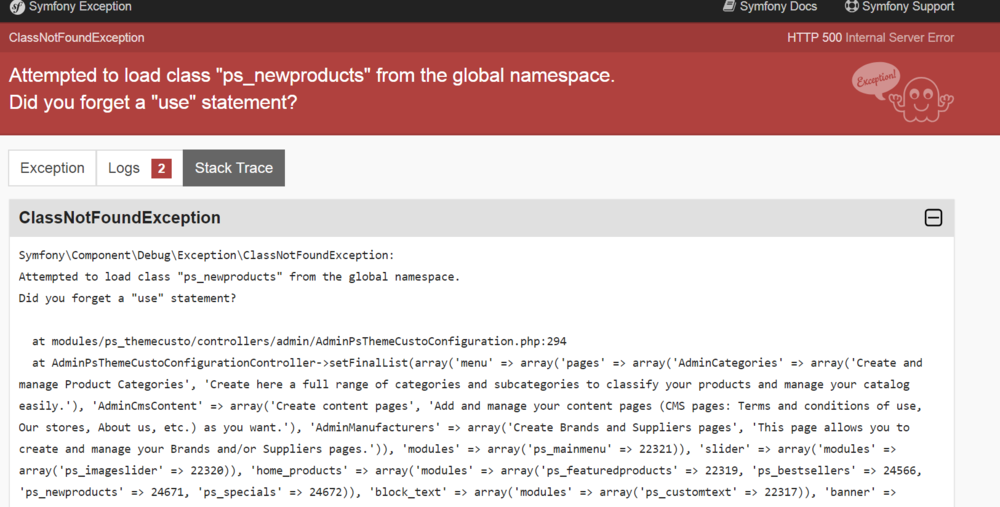Switch to the Stack Trace tab

[x=233, y=168]
